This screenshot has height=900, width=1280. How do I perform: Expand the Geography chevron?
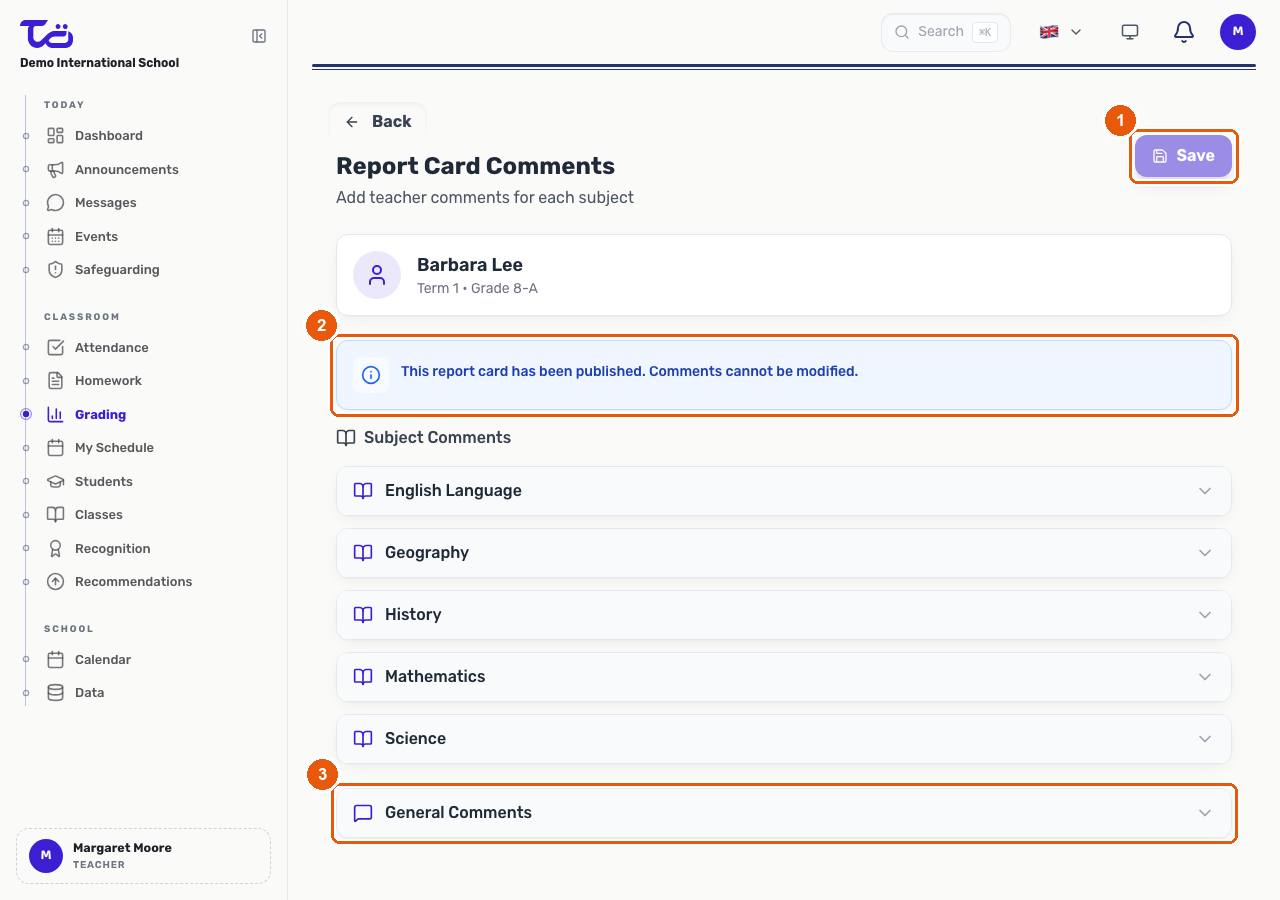point(1205,553)
